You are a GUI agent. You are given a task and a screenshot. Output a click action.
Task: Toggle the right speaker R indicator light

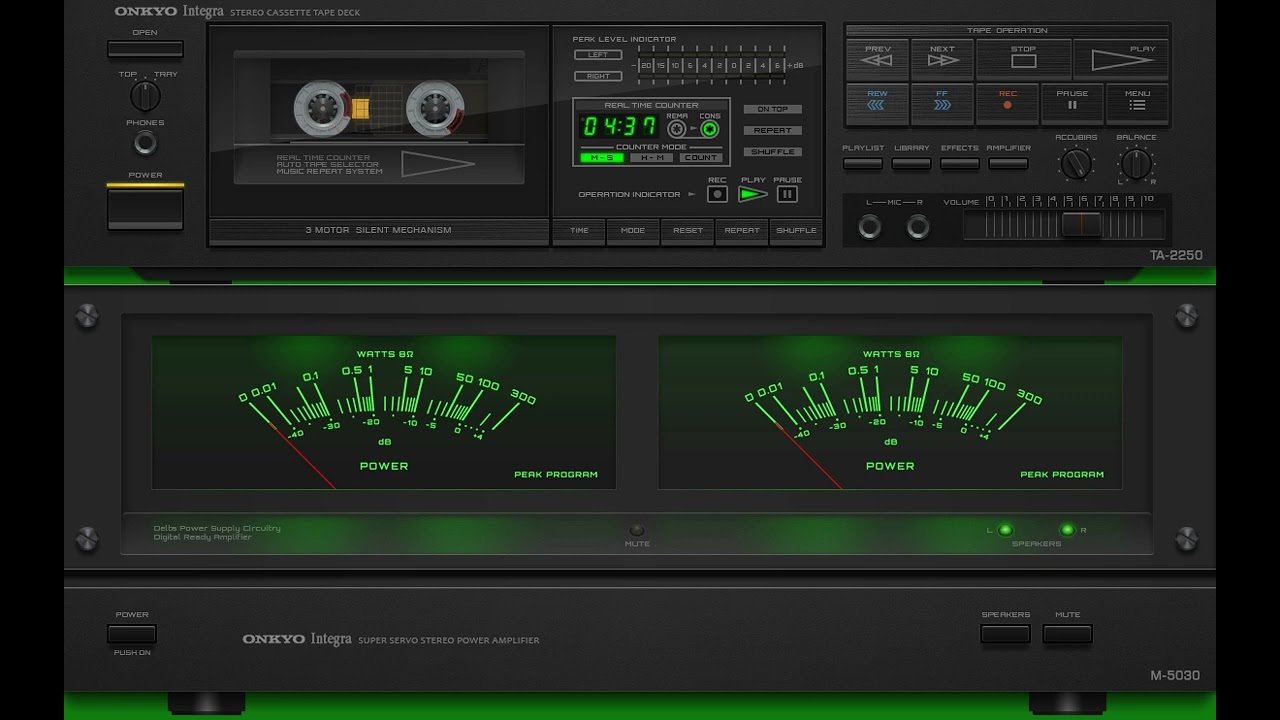point(1067,530)
